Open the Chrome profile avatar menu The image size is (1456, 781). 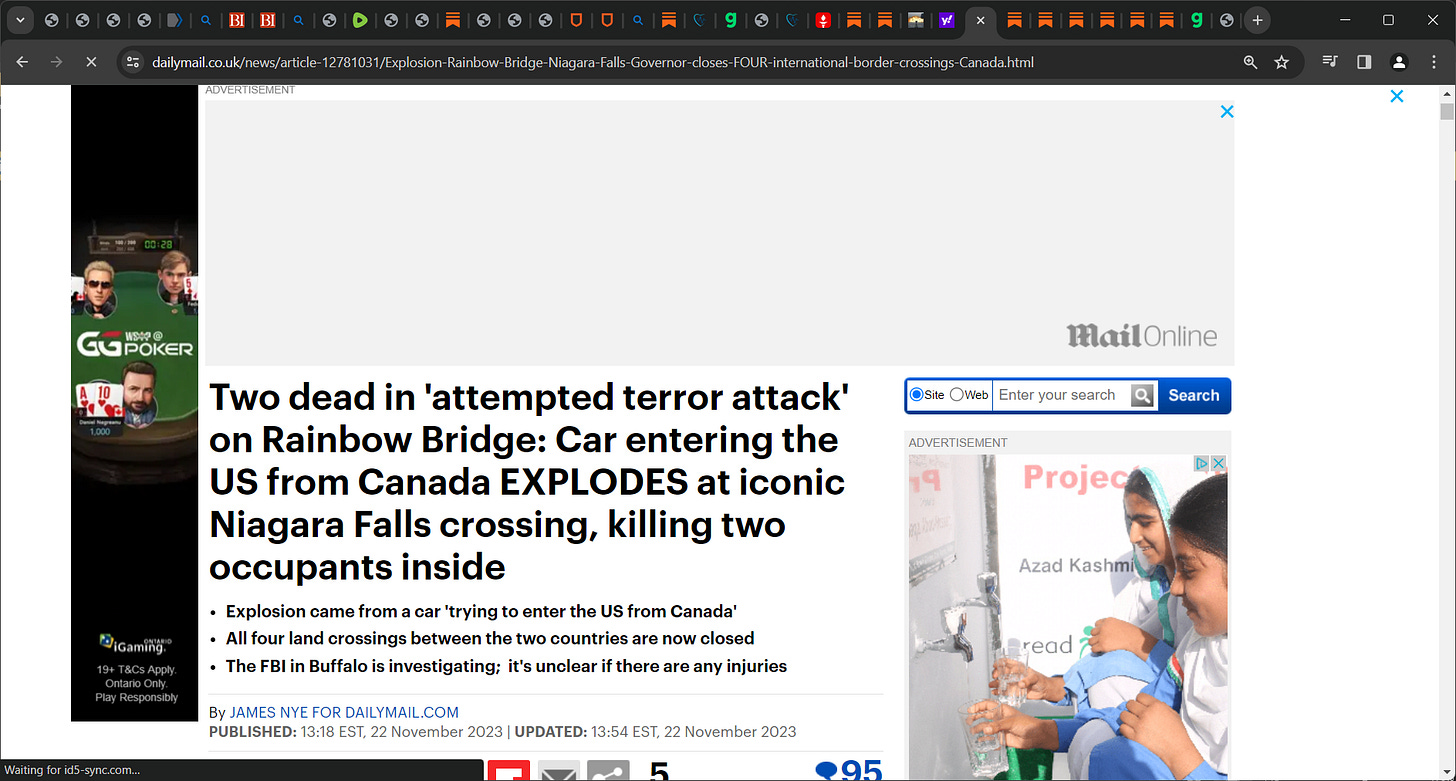(x=1399, y=62)
